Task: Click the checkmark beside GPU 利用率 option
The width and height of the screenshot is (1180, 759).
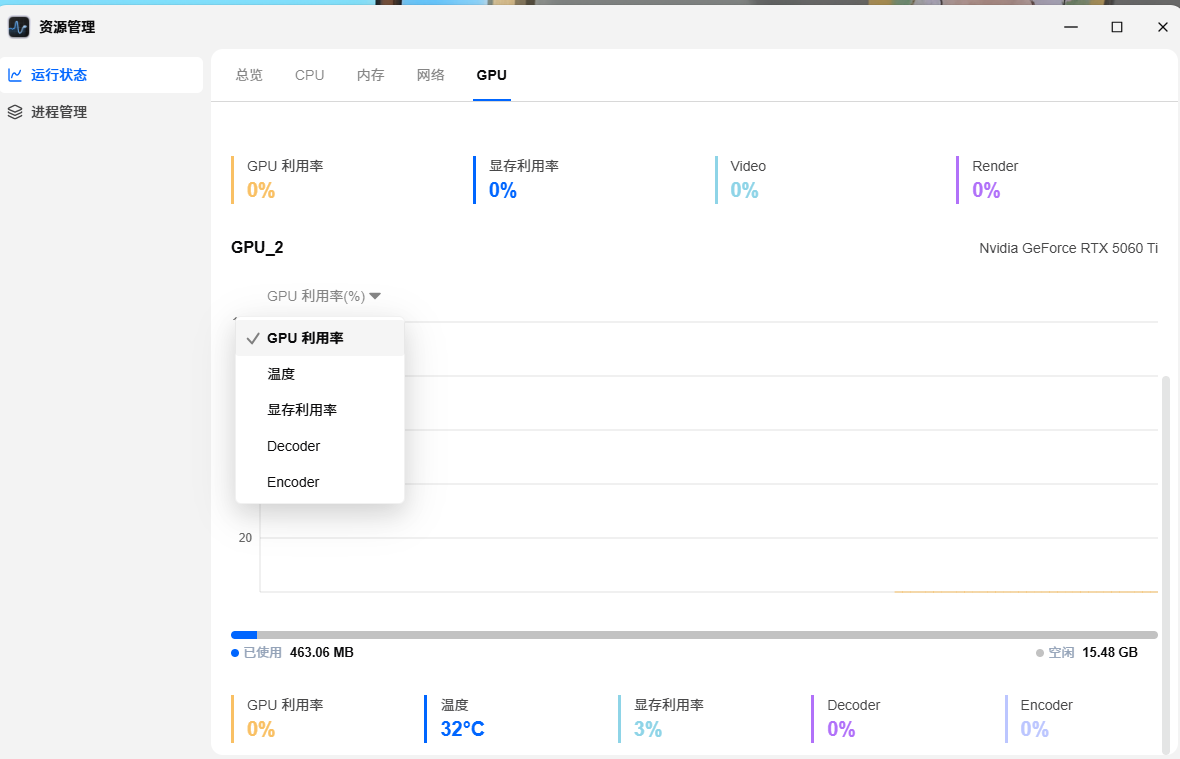Action: coord(253,339)
